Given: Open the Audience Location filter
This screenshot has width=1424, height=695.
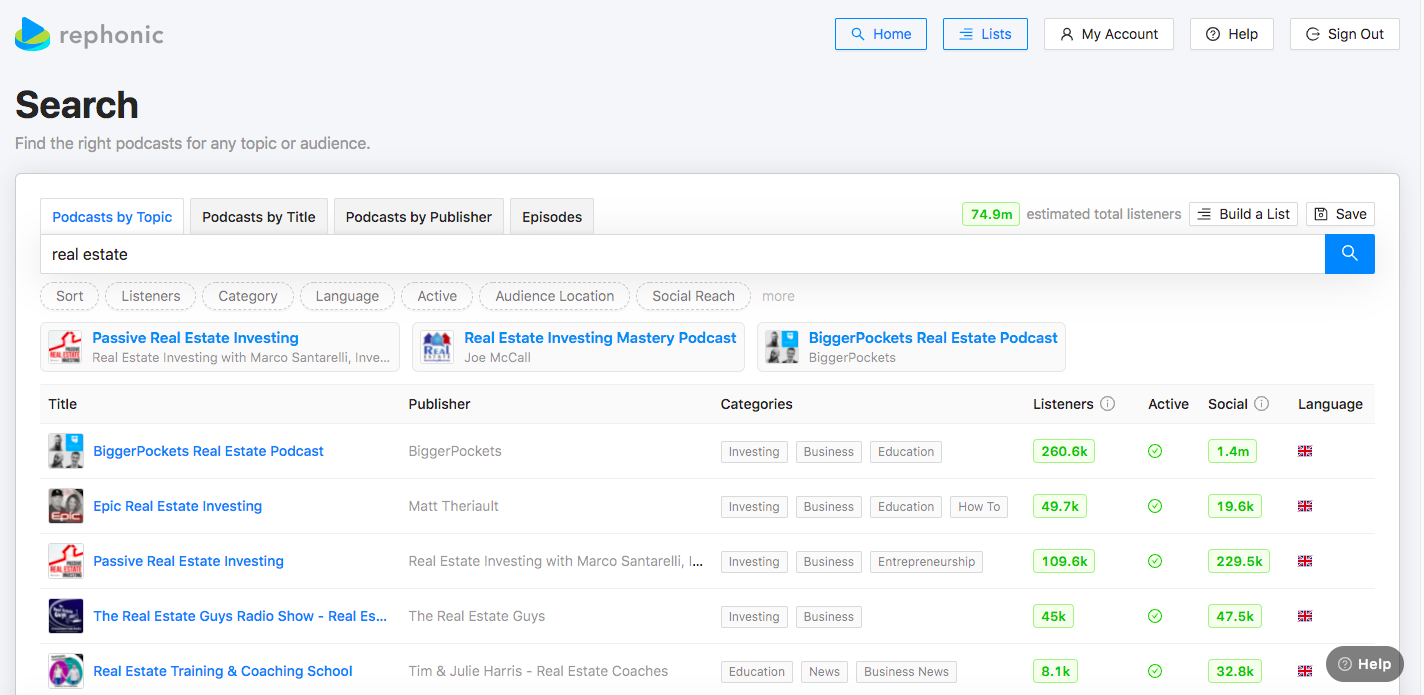Looking at the screenshot, I should click(x=555, y=296).
